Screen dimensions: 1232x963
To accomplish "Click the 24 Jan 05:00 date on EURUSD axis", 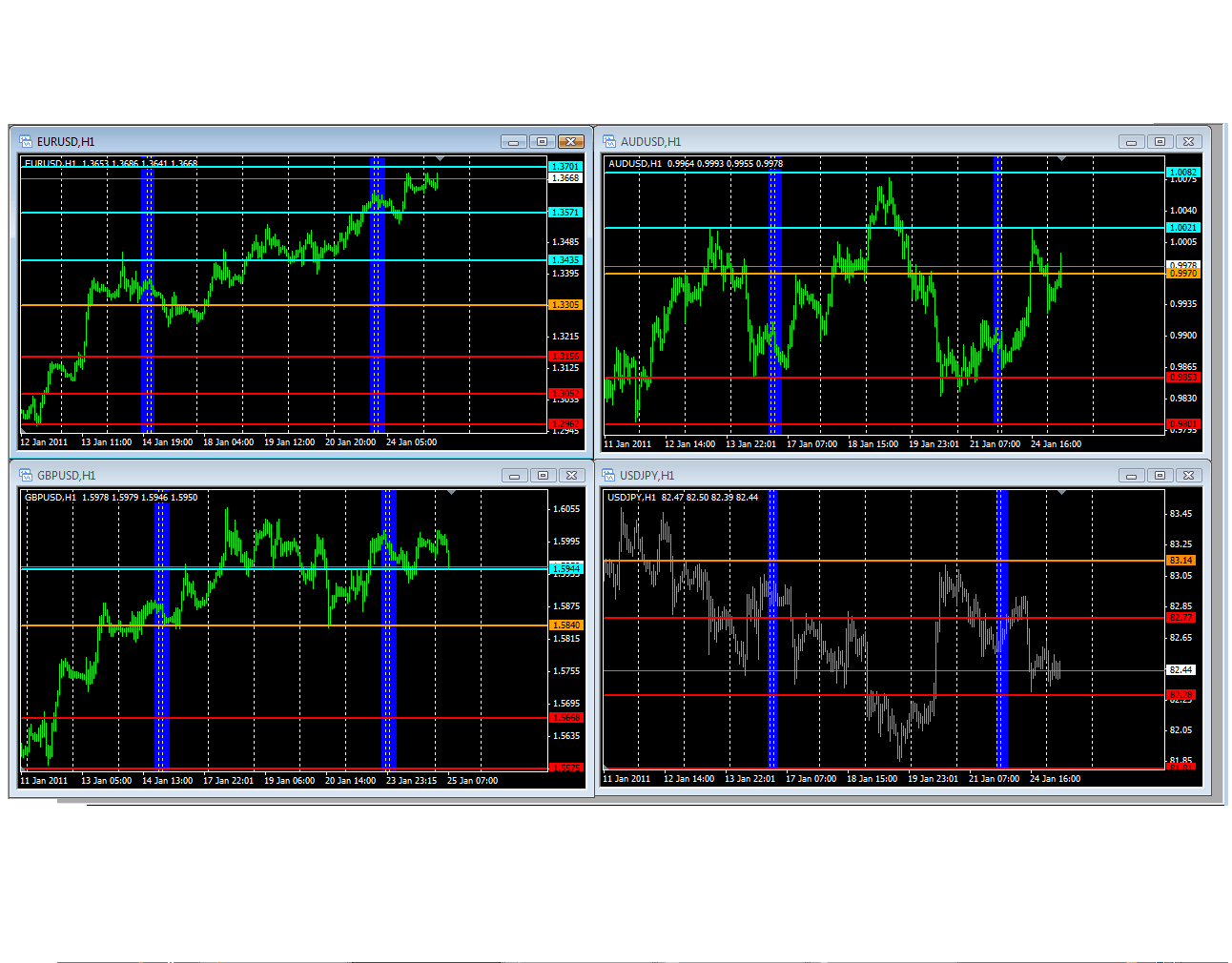I will (x=411, y=442).
